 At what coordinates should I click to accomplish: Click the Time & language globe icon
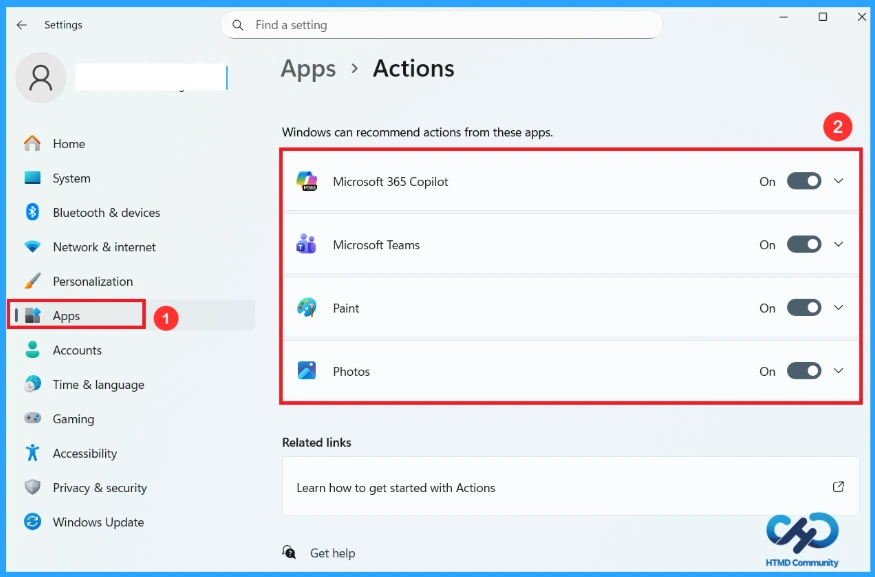[32, 384]
